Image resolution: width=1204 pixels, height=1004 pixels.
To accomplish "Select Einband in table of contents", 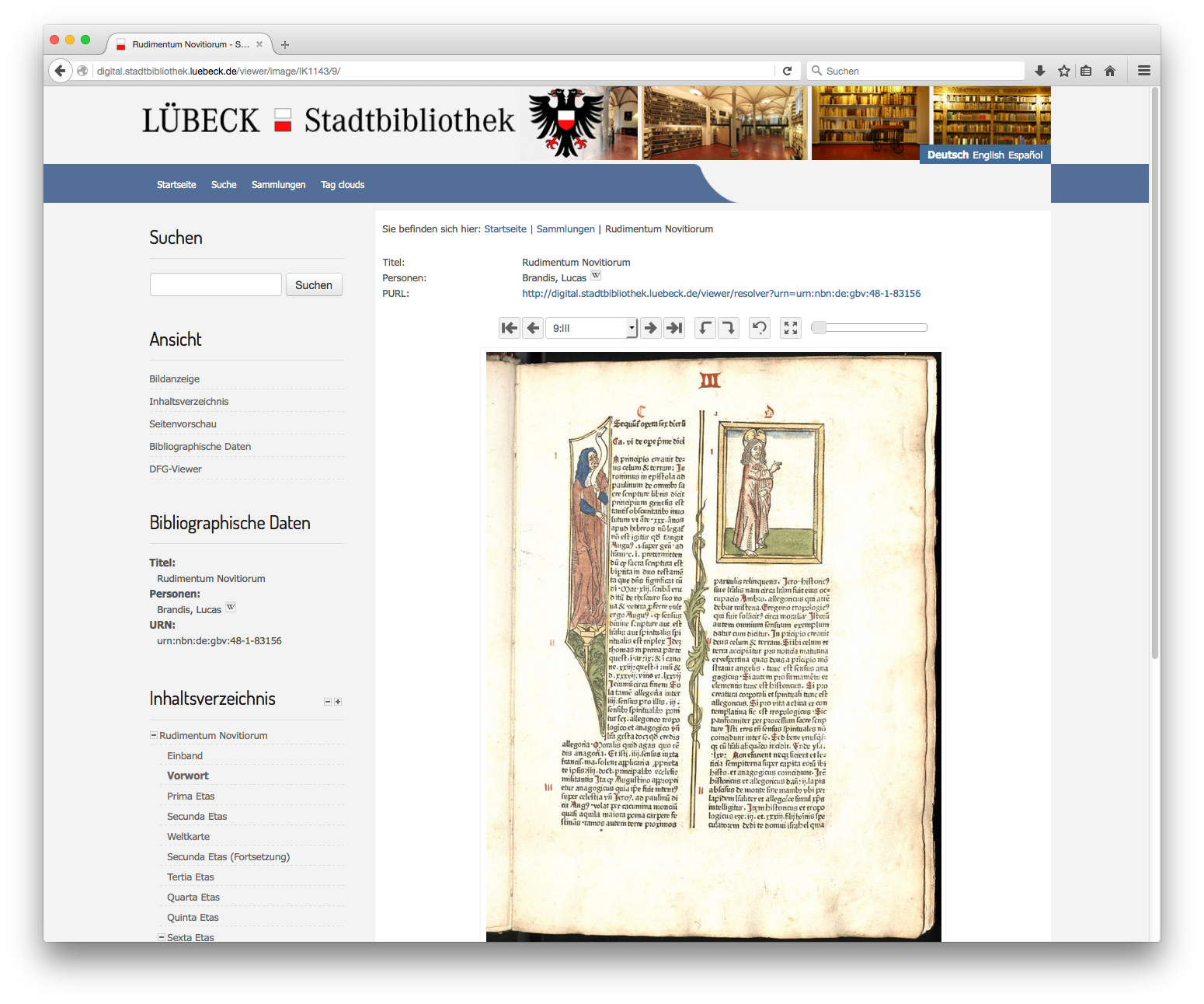I will [x=185, y=756].
